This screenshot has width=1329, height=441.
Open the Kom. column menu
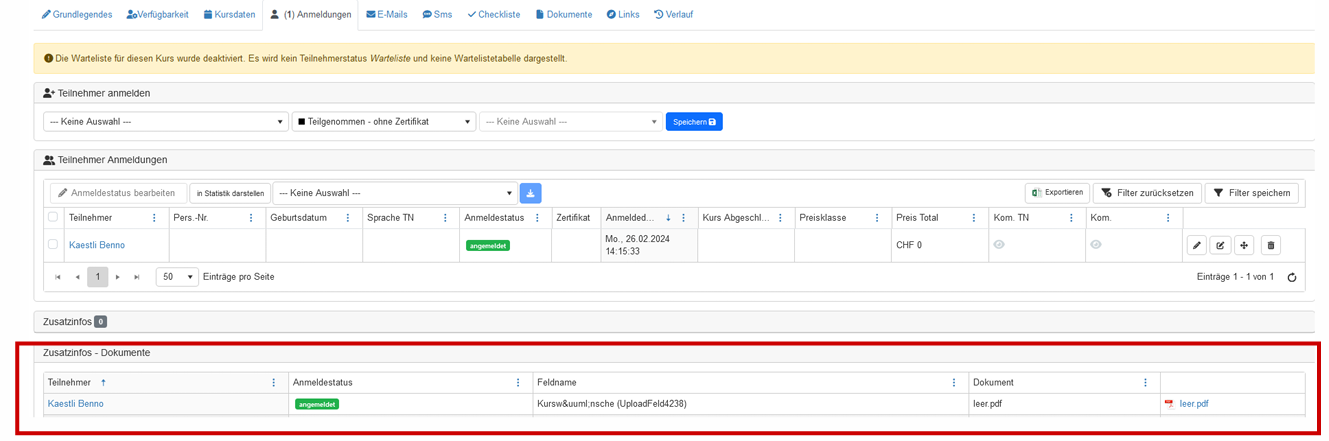click(1168, 218)
